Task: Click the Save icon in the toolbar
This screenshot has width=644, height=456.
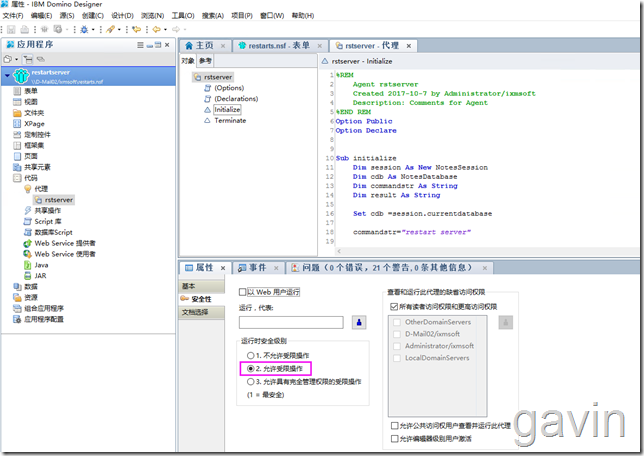Action: (x=11, y=29)
